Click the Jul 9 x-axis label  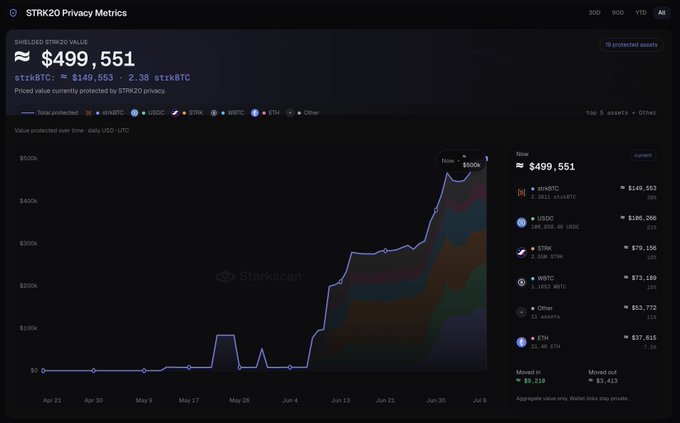coord(480,400)
